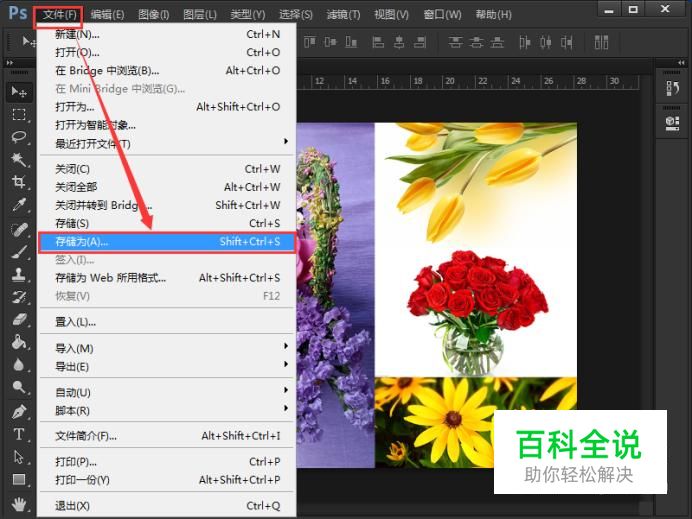Expand the collapsed toolbox panel arrows
This screenshot has height=519, width=692.
coord(9,63)
